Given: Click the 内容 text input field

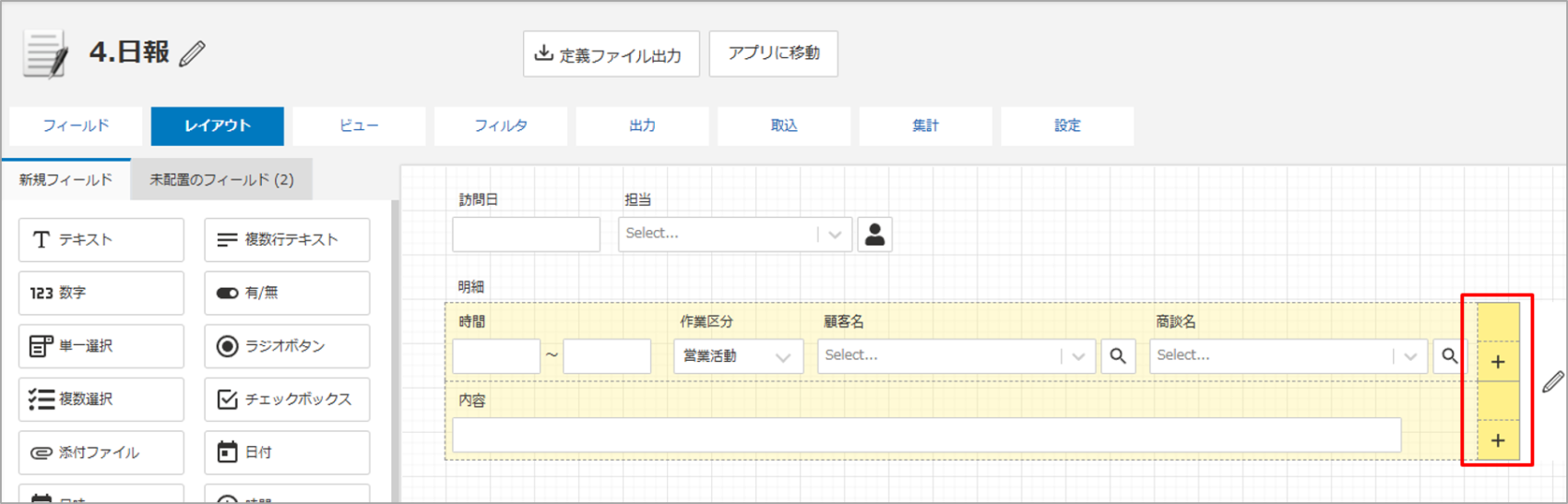Looking at the screenshot, I should coord(926,436).
